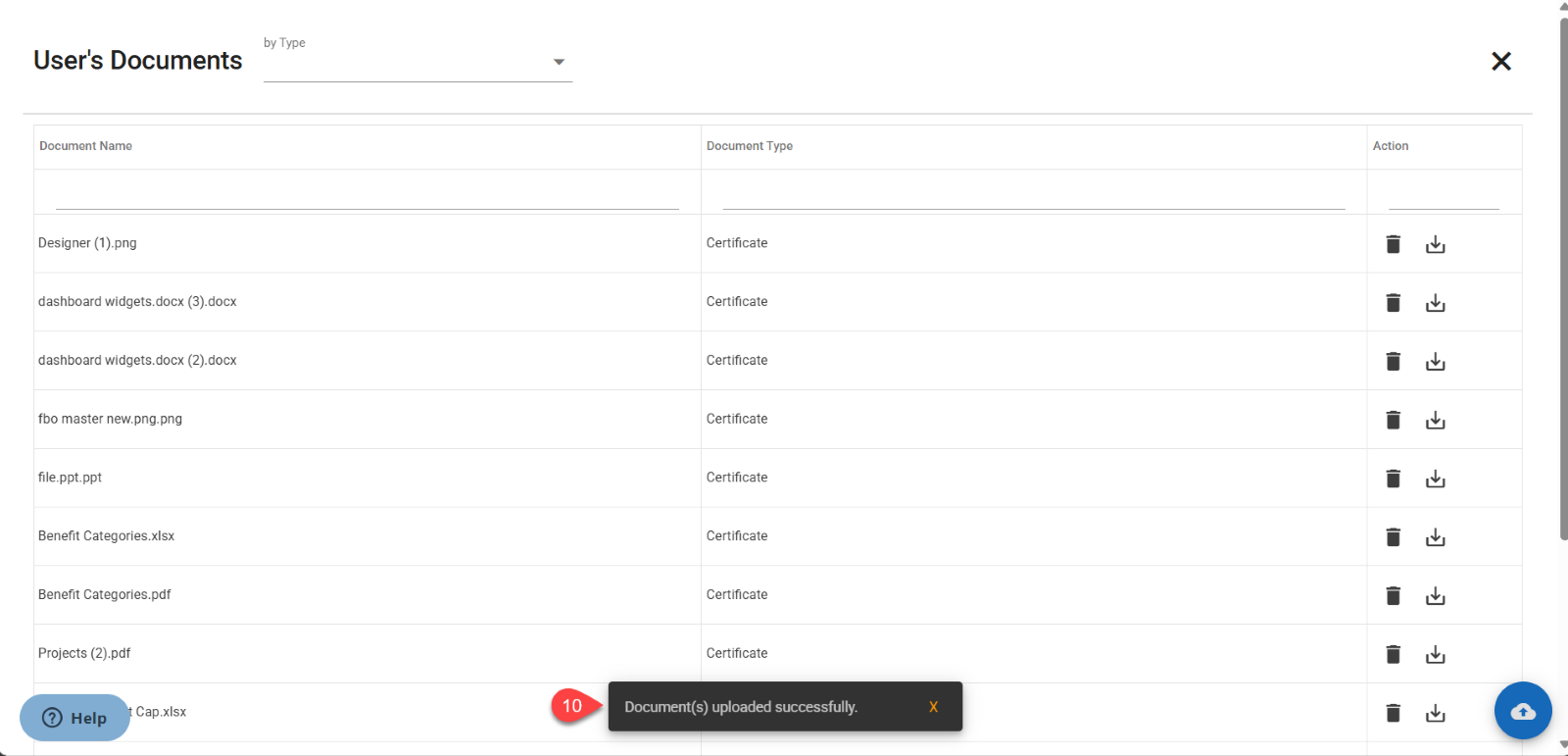Click the Action column filter field

pos(1443,197)
